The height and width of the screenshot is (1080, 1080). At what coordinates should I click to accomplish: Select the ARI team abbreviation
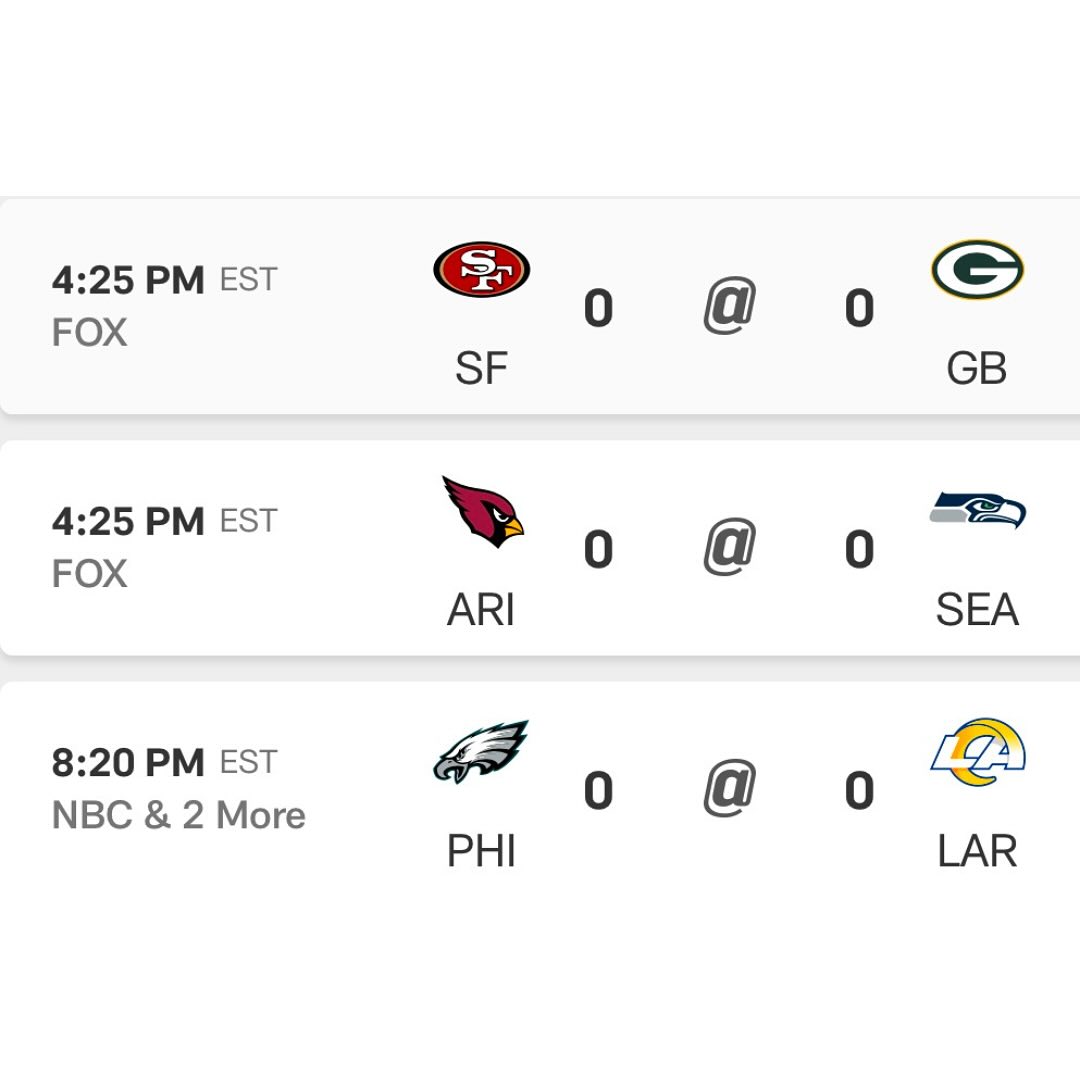481,610
